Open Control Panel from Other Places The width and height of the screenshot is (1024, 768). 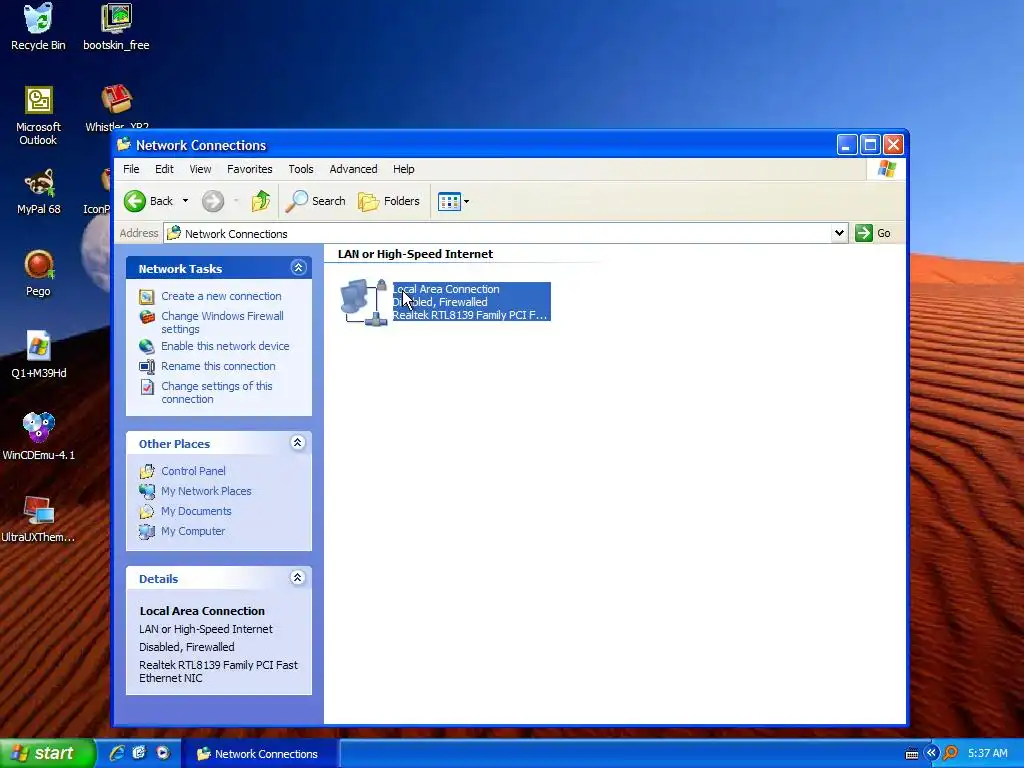pyautogui.click(x=193, y=471)
